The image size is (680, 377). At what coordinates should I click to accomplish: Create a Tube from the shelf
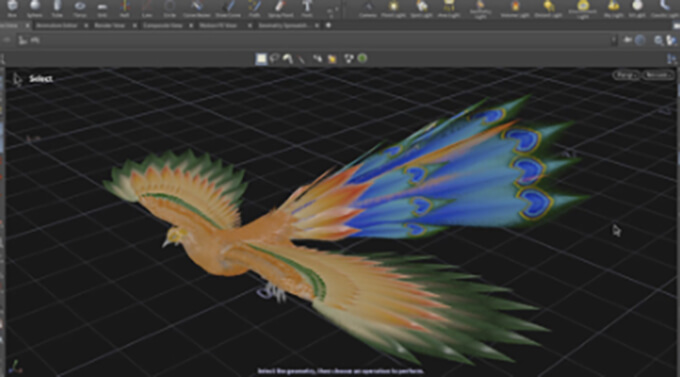tap(57, 8)
